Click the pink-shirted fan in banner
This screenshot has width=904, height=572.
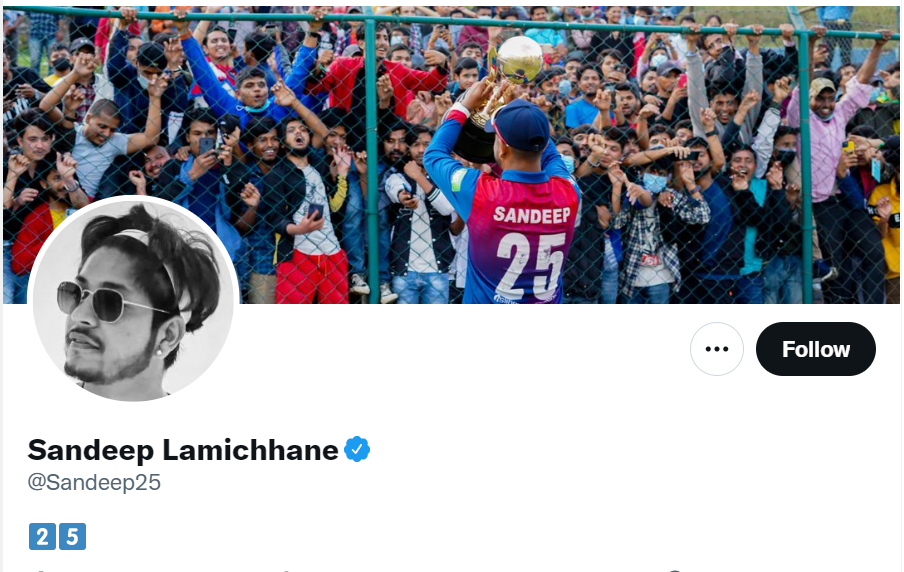tap(825, 136)
